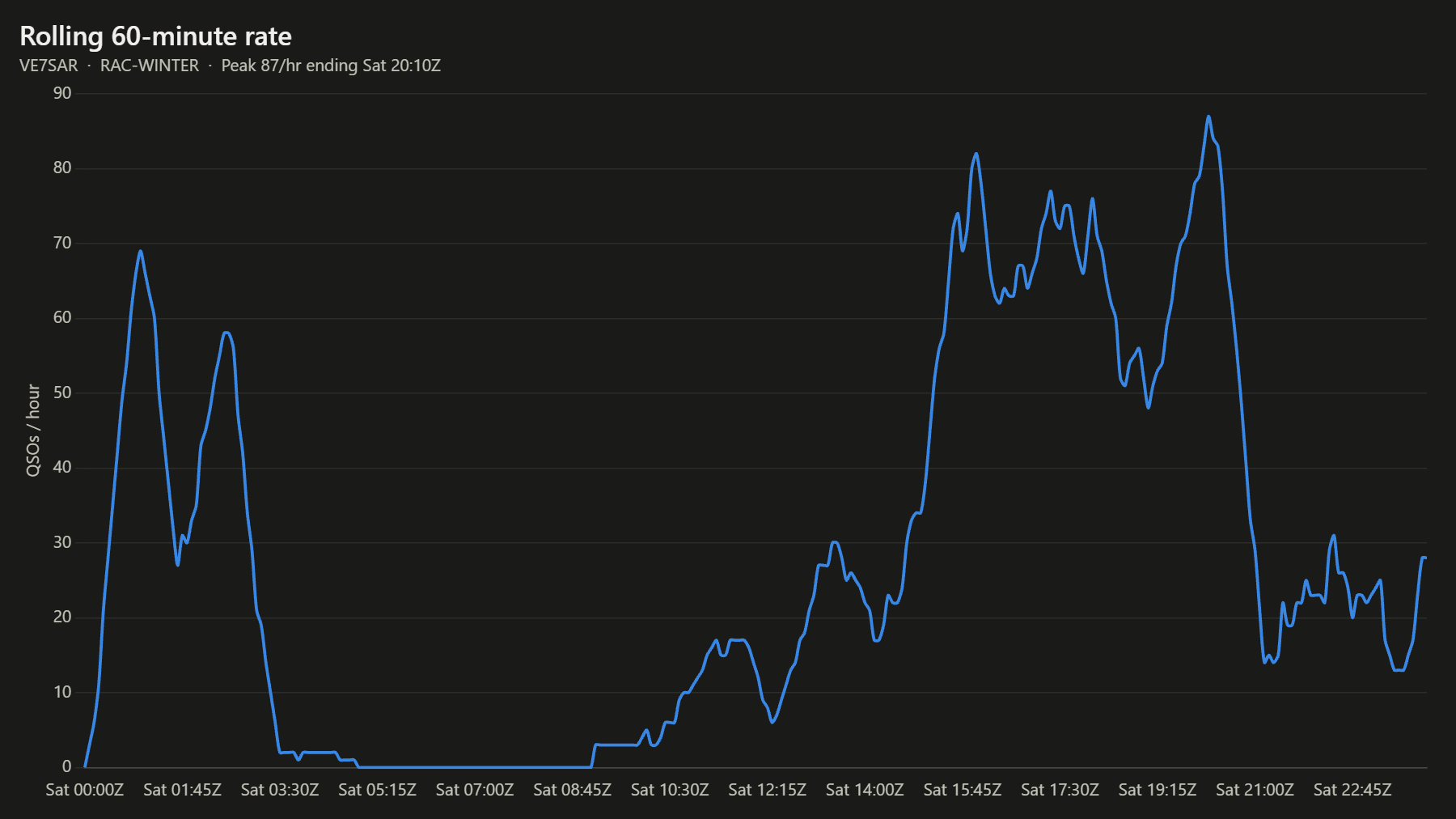Click the x-axis label 'Sat 12:15Z'
The width and height of the screenshot is (1456, 819).
767,790
